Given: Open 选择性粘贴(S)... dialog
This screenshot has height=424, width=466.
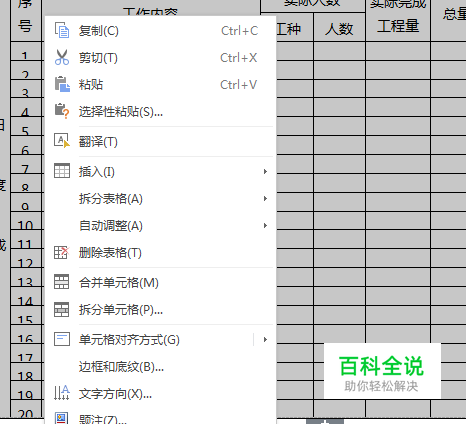Looking at the screenshot, I should (x=161, y=112).
